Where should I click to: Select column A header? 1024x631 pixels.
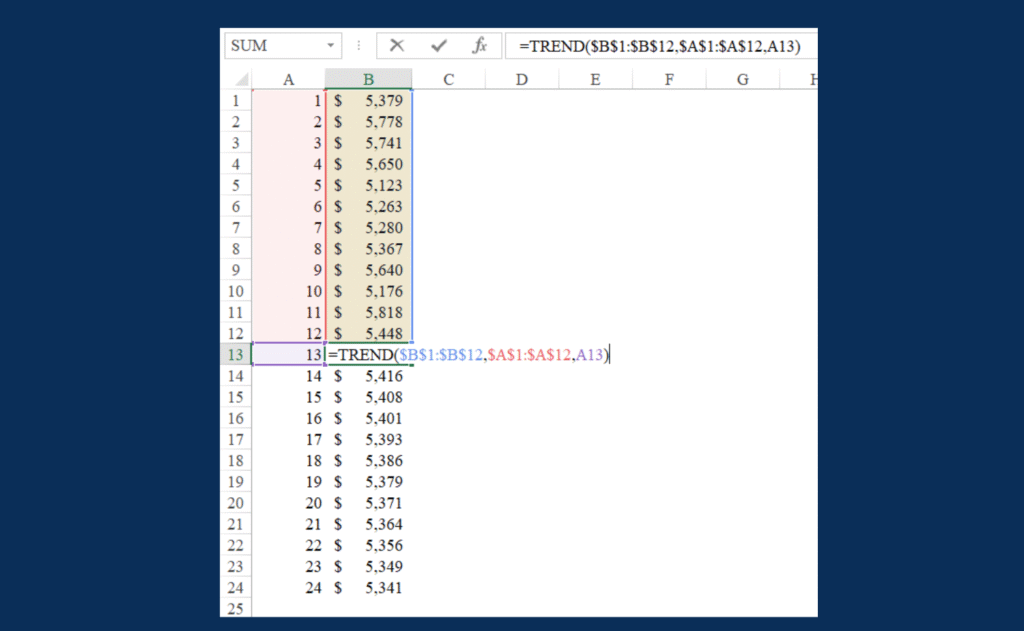[289, 78]
